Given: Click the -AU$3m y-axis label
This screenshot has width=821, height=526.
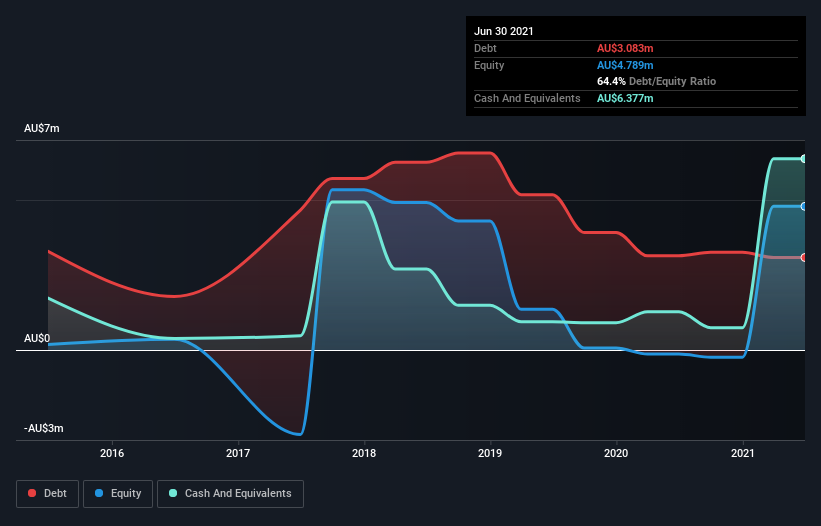Looking at the screenshot, I should (44, 429).
